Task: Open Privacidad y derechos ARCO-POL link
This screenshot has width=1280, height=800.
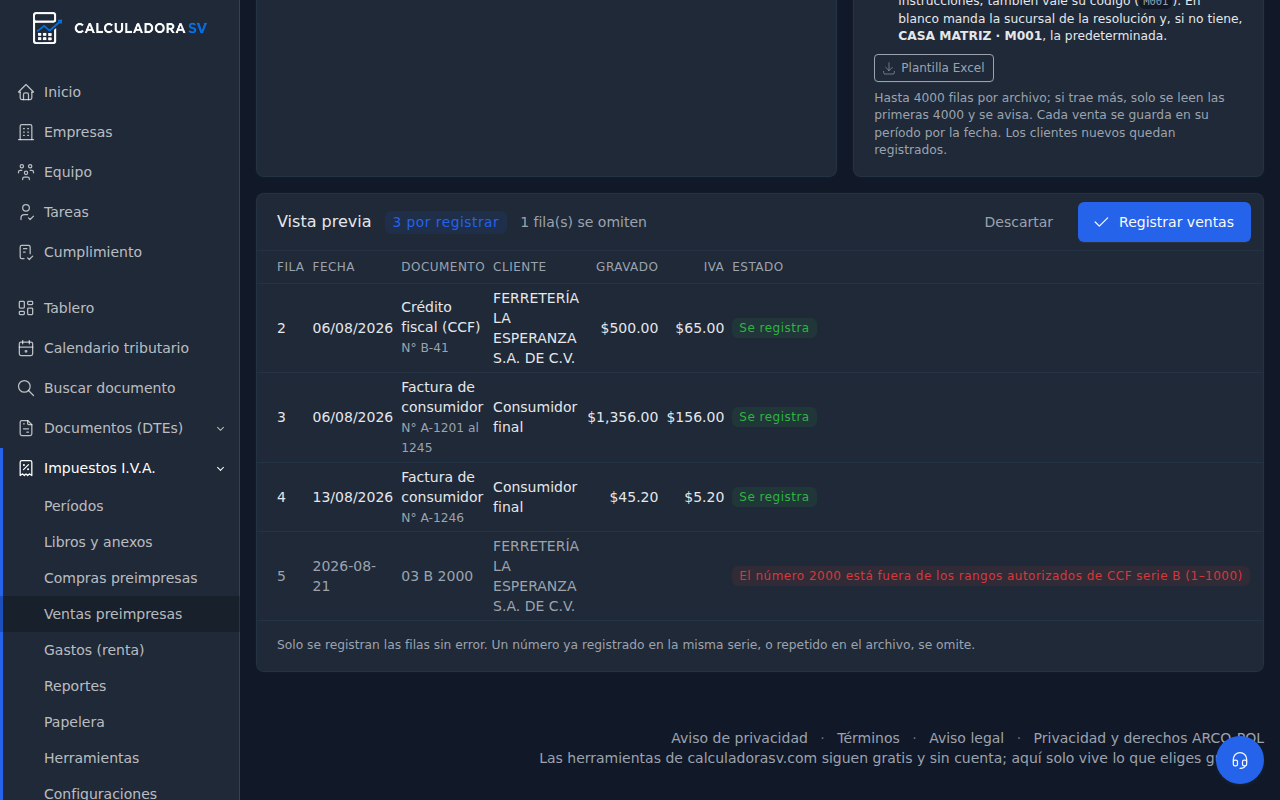Action: pyautogui.click(x=1149, y=738)
